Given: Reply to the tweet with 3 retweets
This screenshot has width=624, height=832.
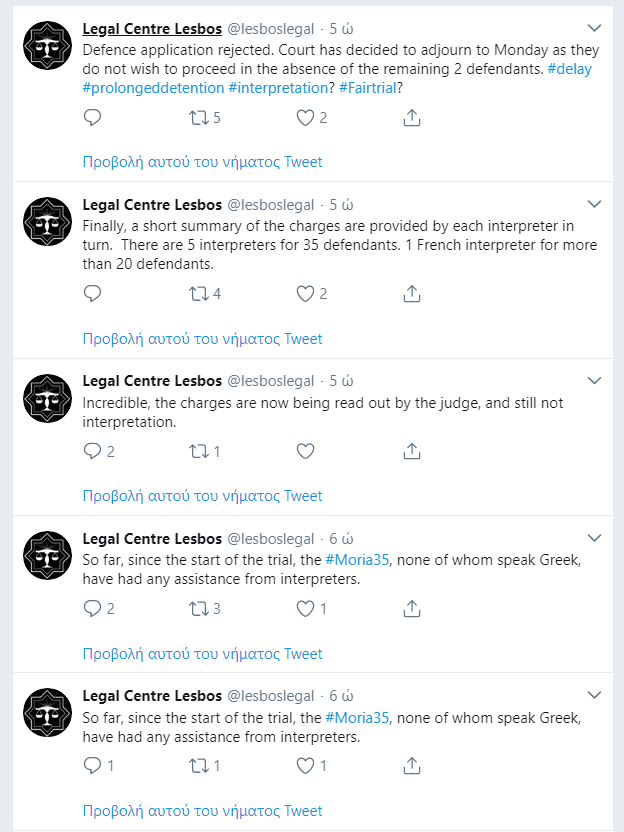Looking at the screenshot, I should point(92,609).
